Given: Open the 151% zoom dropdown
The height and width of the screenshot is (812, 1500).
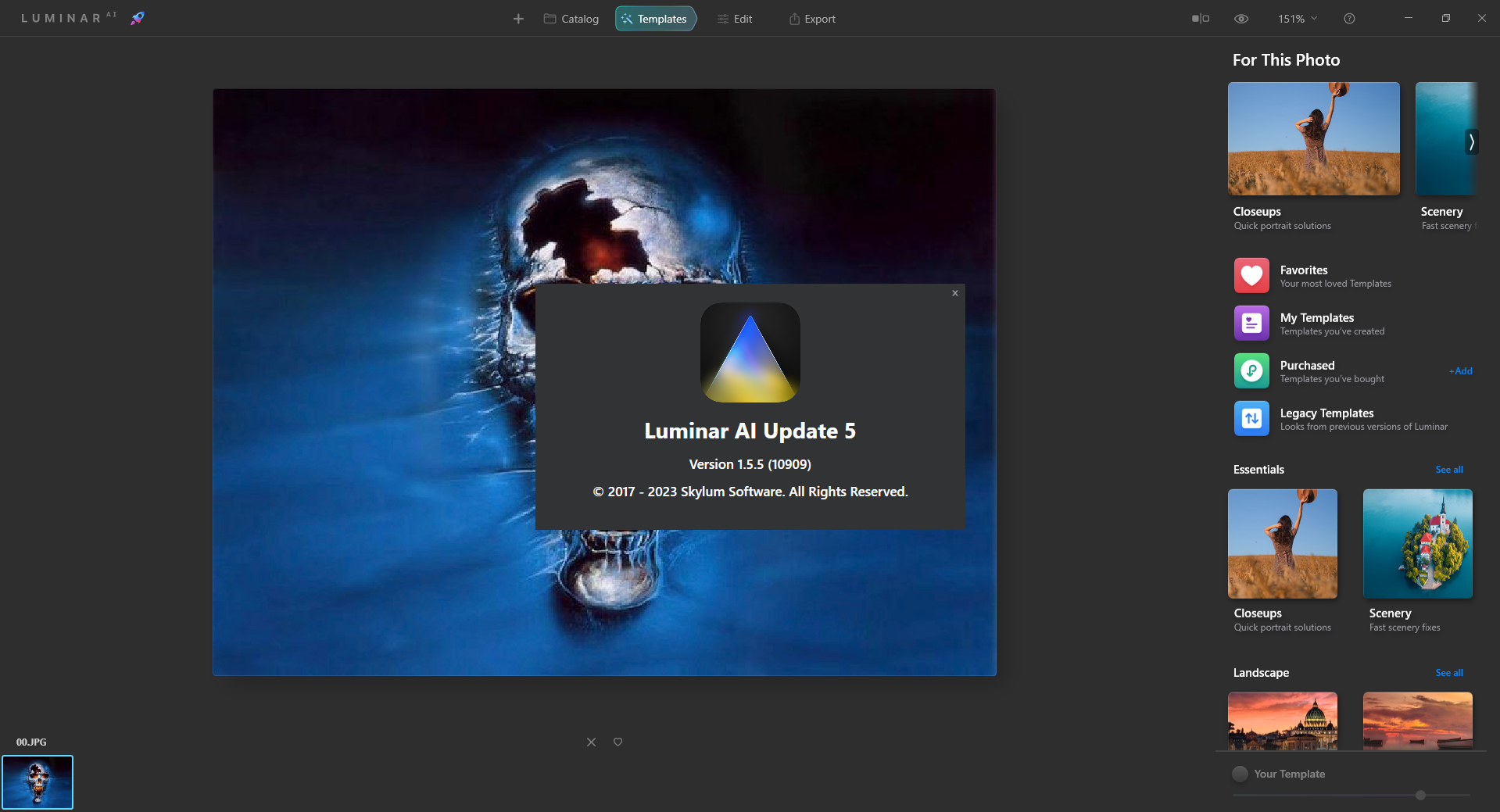Looking at the screenshot, I should click(x=1298, y=19).
